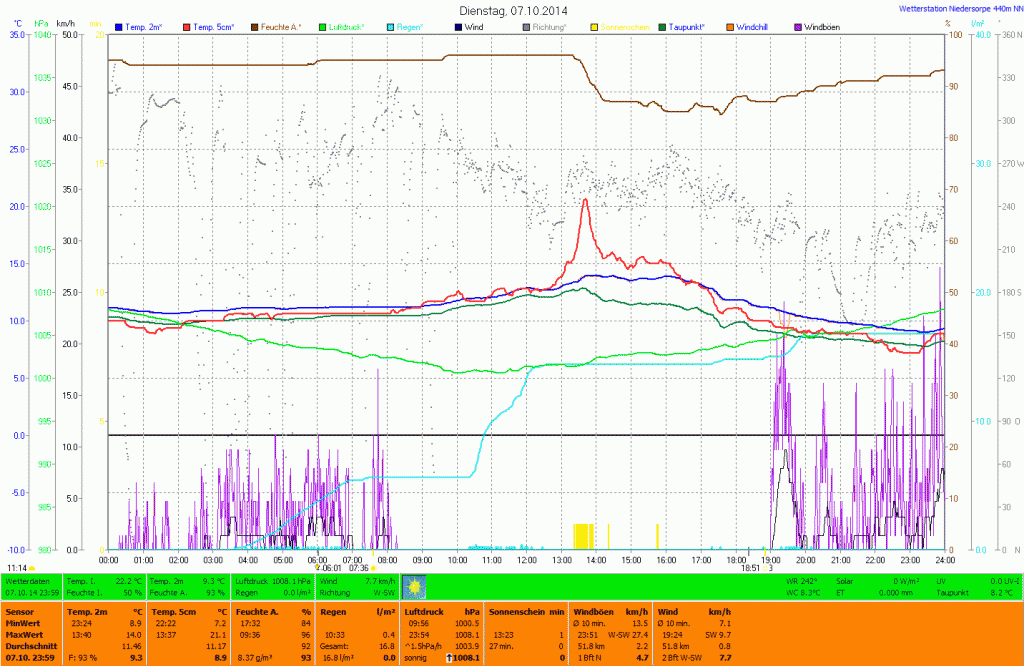Click the 12:00 time axis marker
The image size is (1024, 666).
[526, 560]
